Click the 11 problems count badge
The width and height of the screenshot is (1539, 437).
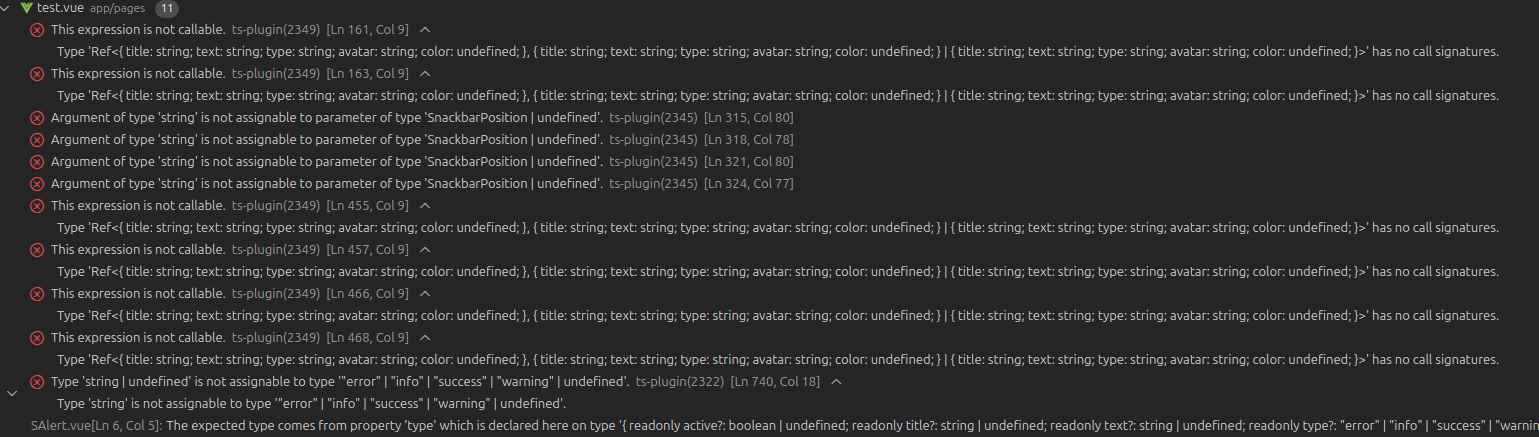tap(168, 8)
